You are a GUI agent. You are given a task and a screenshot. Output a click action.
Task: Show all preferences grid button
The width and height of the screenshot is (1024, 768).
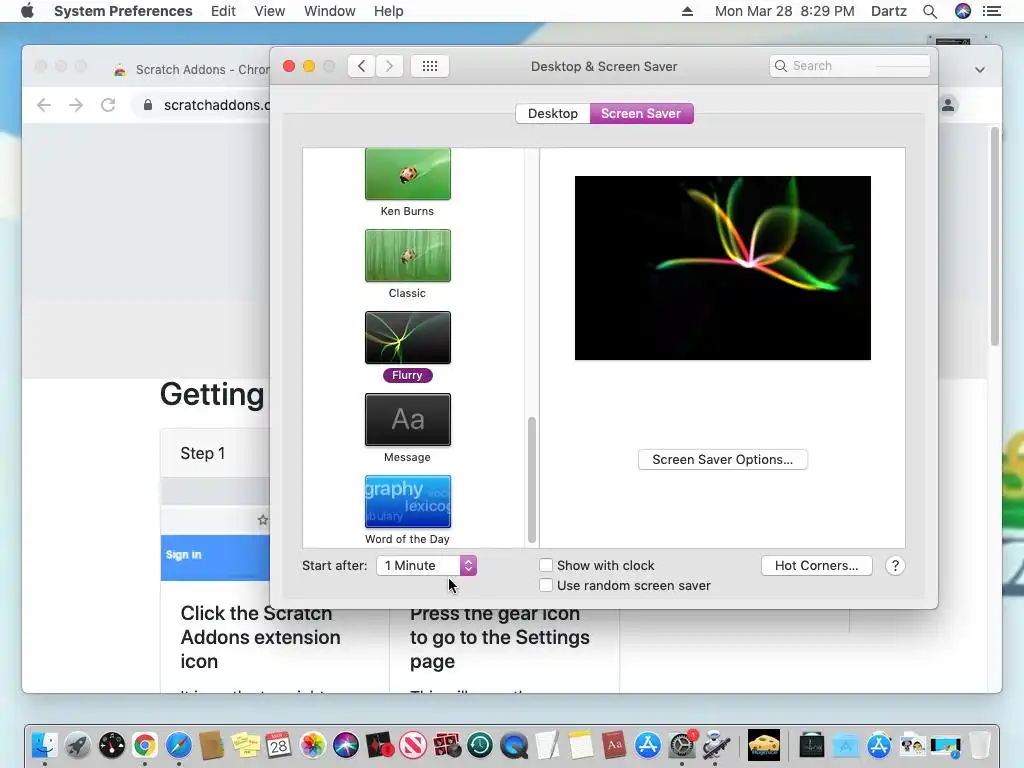point(430,66)
